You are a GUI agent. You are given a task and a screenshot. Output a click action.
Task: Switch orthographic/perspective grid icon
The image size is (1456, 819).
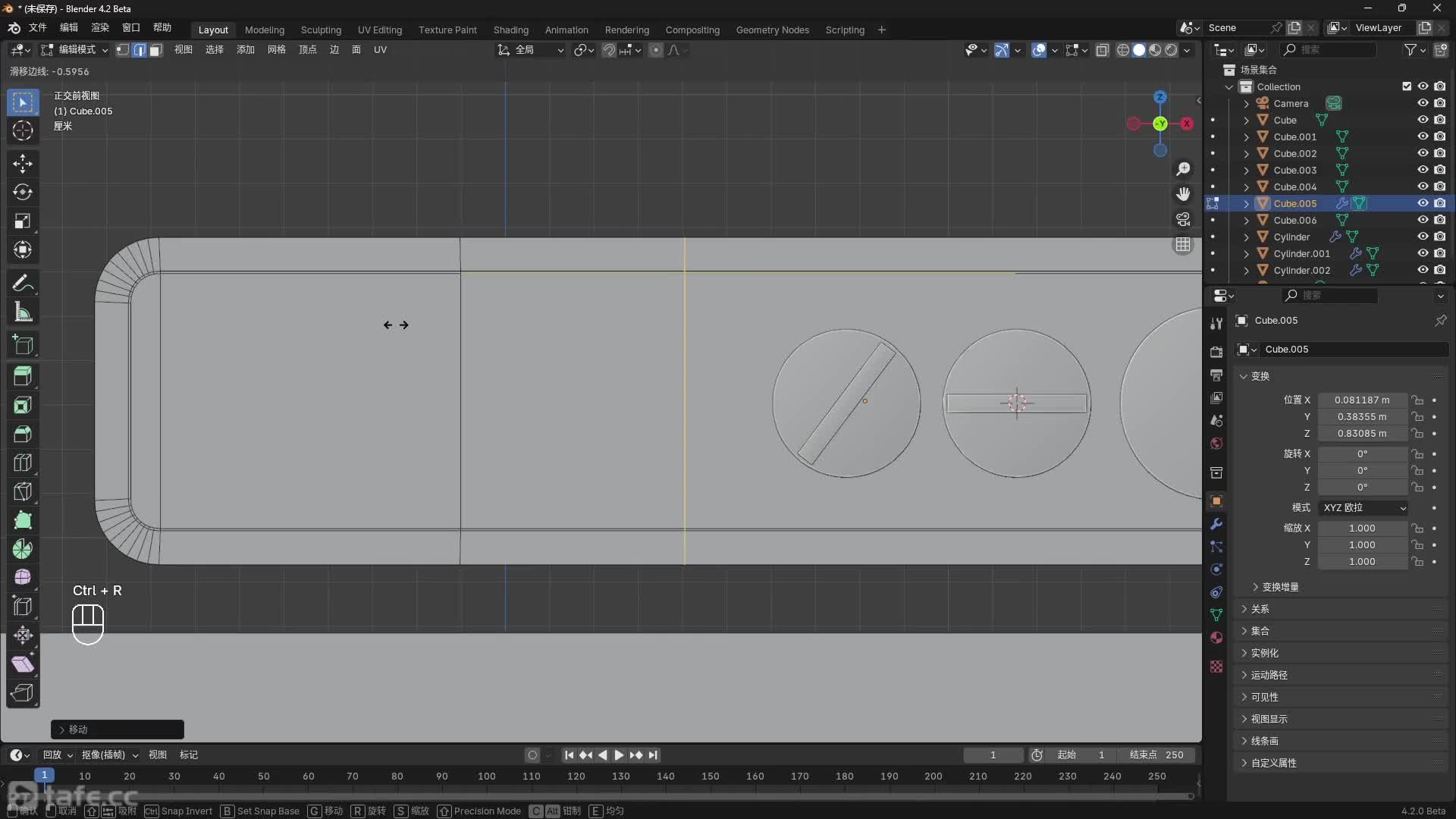tap(1183, 244)
